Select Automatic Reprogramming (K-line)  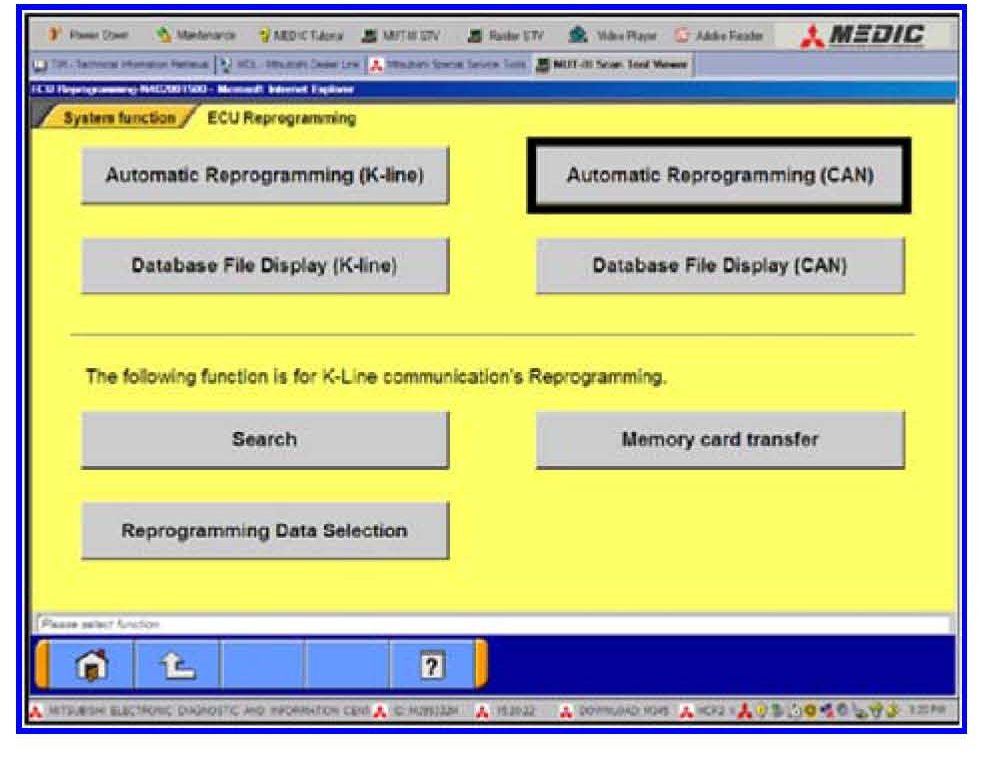pos(265,175)
